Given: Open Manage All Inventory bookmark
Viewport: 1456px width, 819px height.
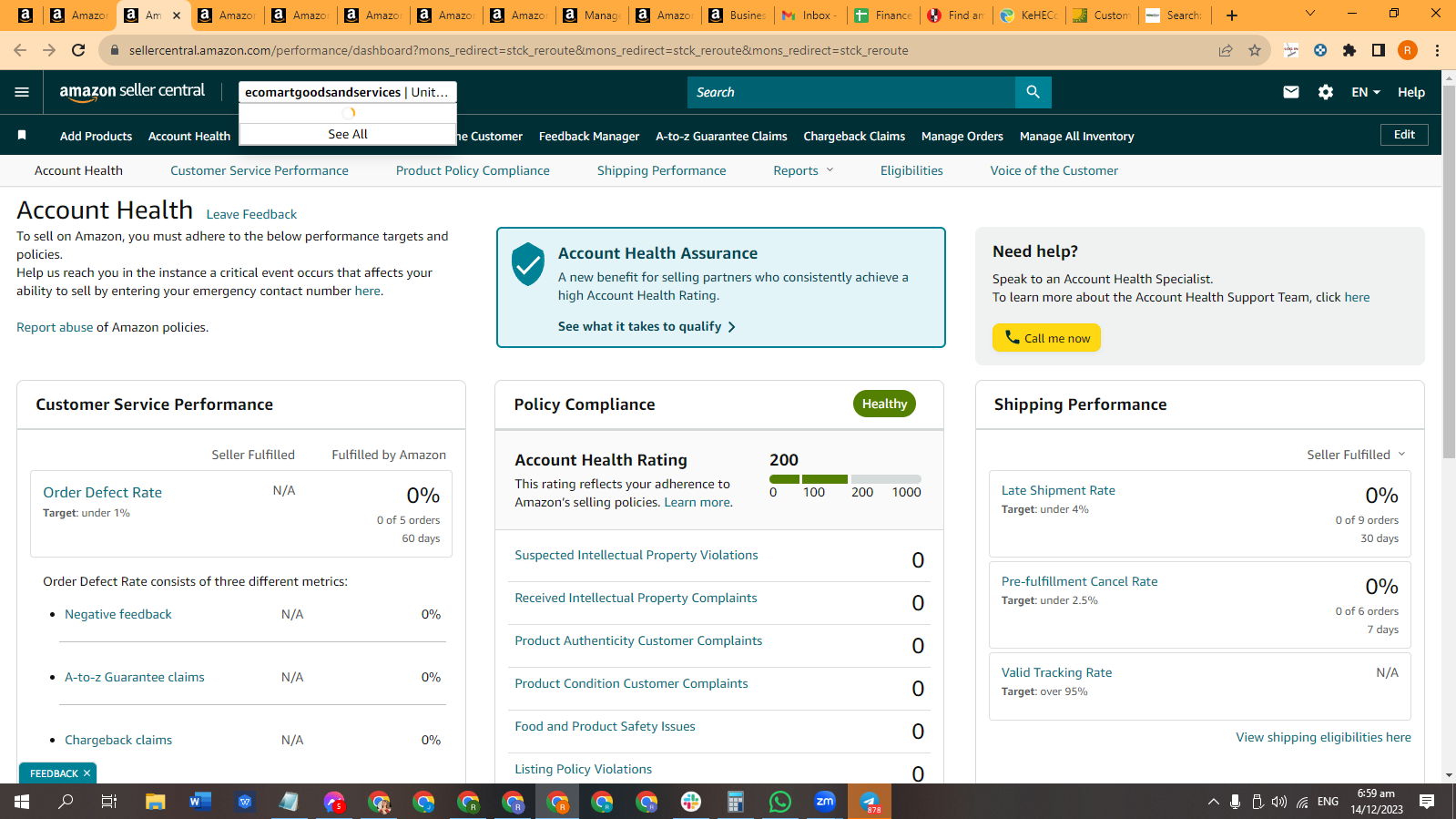Looking at the screenshot, I should [x=1076, y=136].
